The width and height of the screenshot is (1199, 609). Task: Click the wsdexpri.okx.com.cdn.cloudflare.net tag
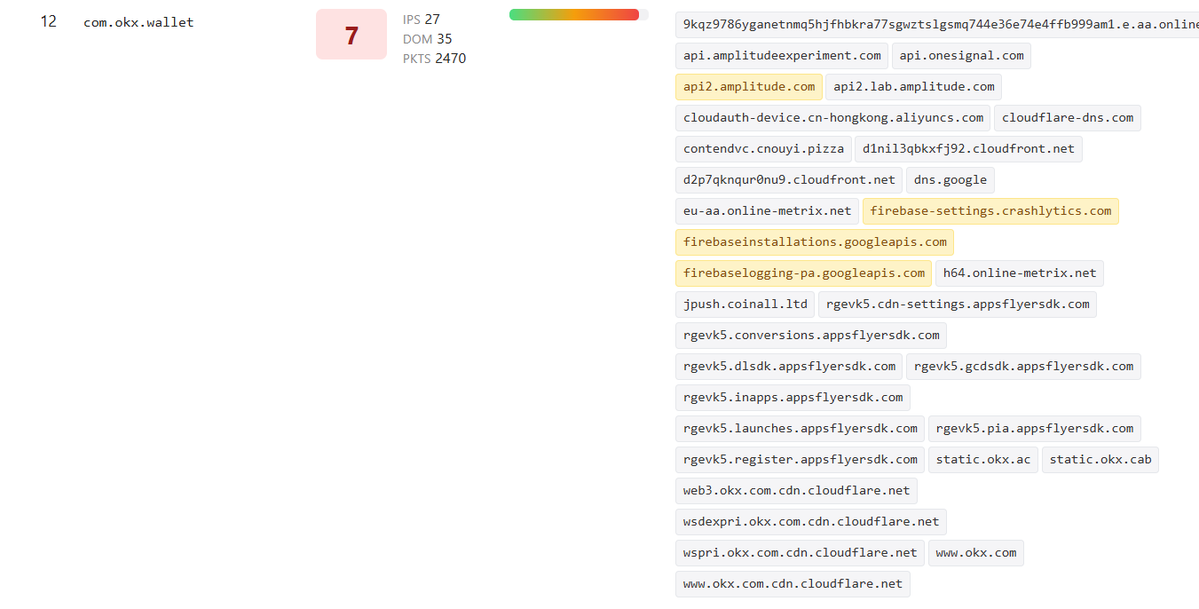(811, 522)
